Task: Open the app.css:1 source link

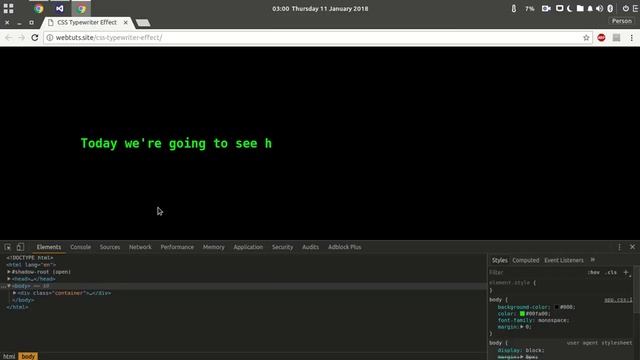Action: pos(618,300)
